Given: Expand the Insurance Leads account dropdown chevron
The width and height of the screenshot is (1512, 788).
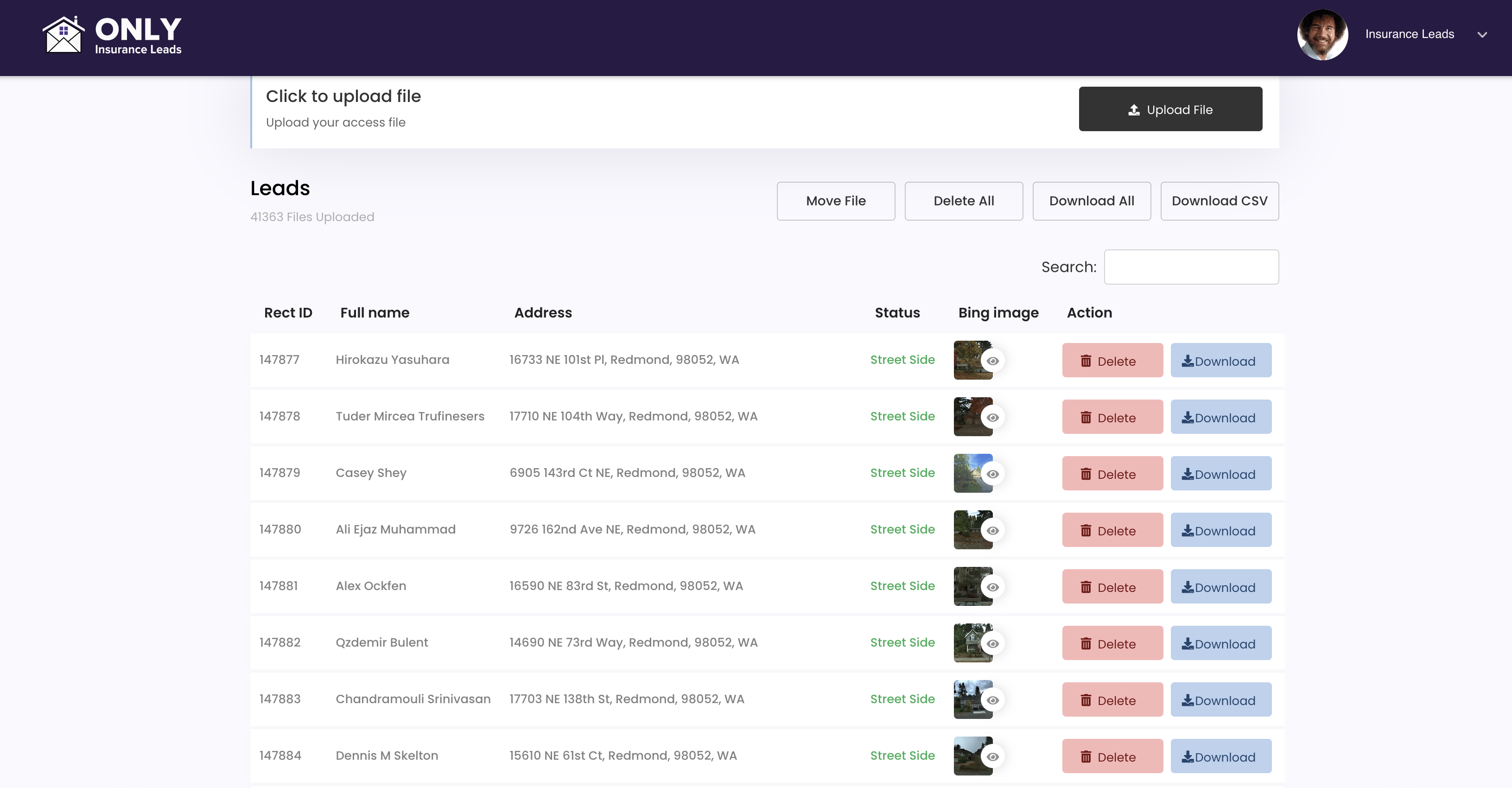Looking at the screenshot, I should (x=1482, y=35).
